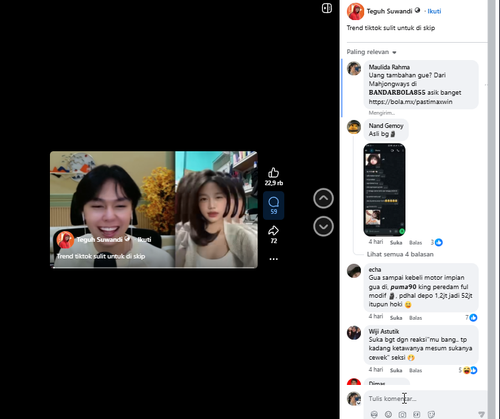Toggle the side panel view icon

tap(327, 8)
